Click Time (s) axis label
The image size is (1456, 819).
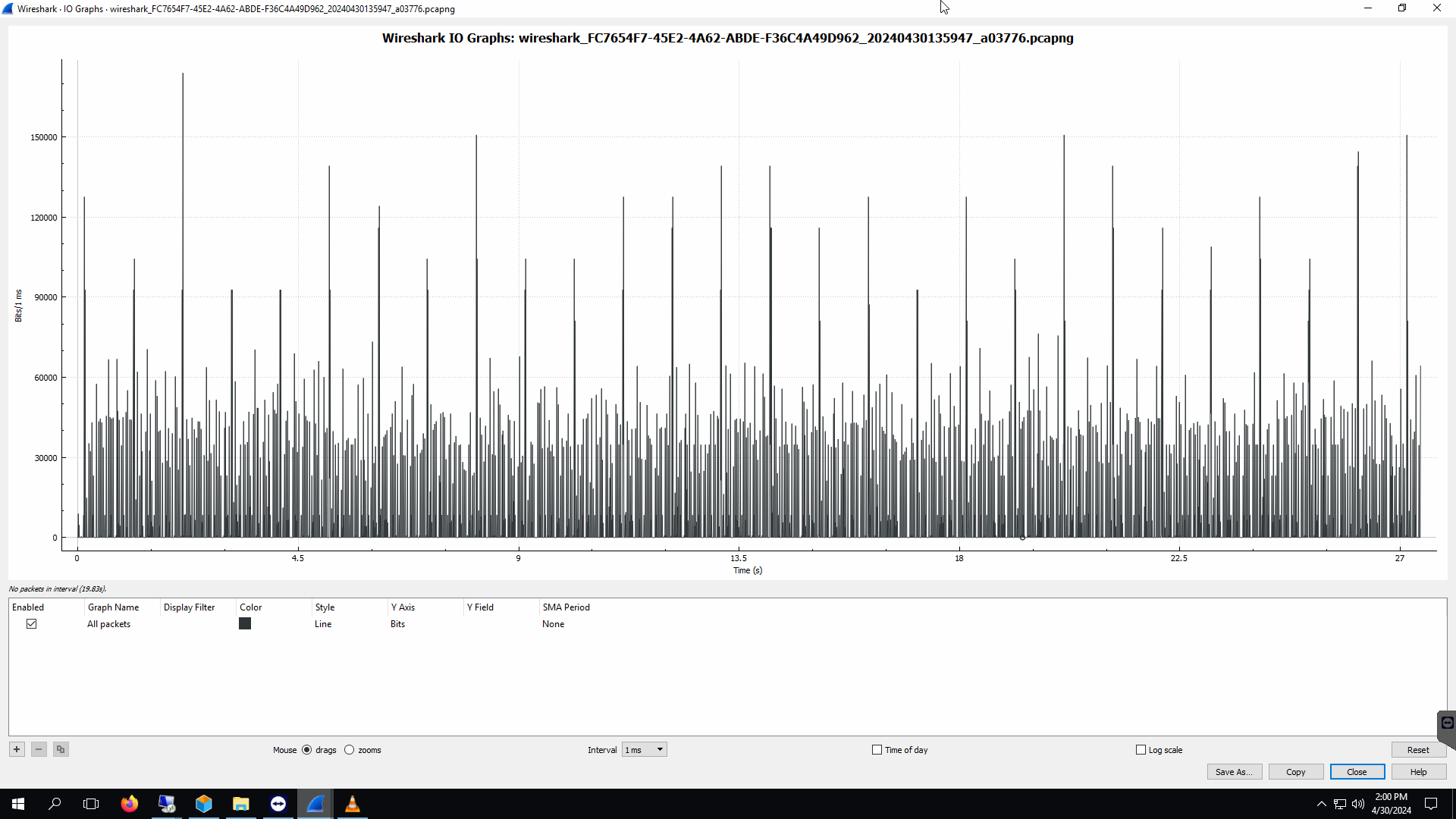pos(748,570)
